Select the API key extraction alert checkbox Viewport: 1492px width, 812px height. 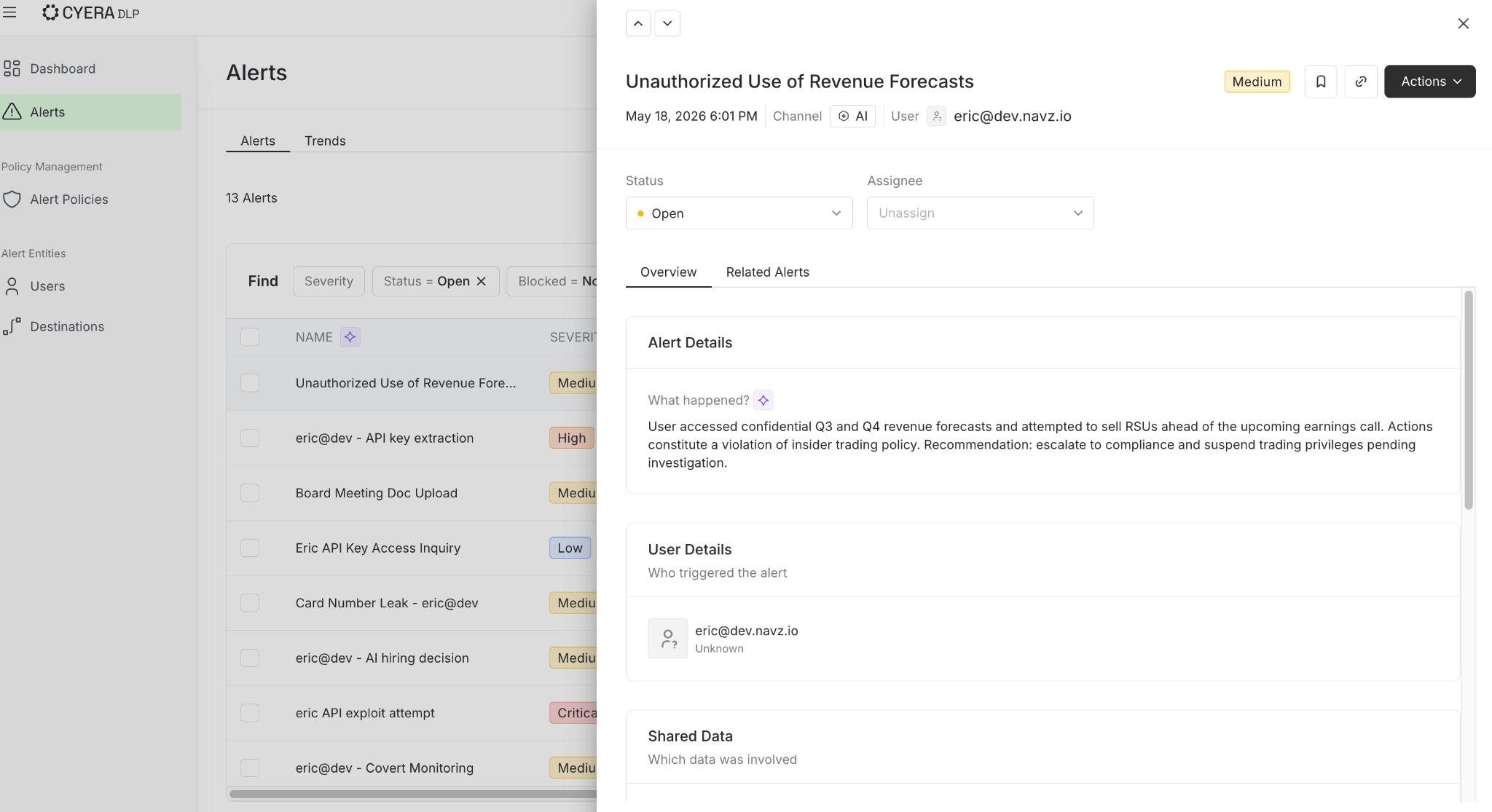point(250,438)
